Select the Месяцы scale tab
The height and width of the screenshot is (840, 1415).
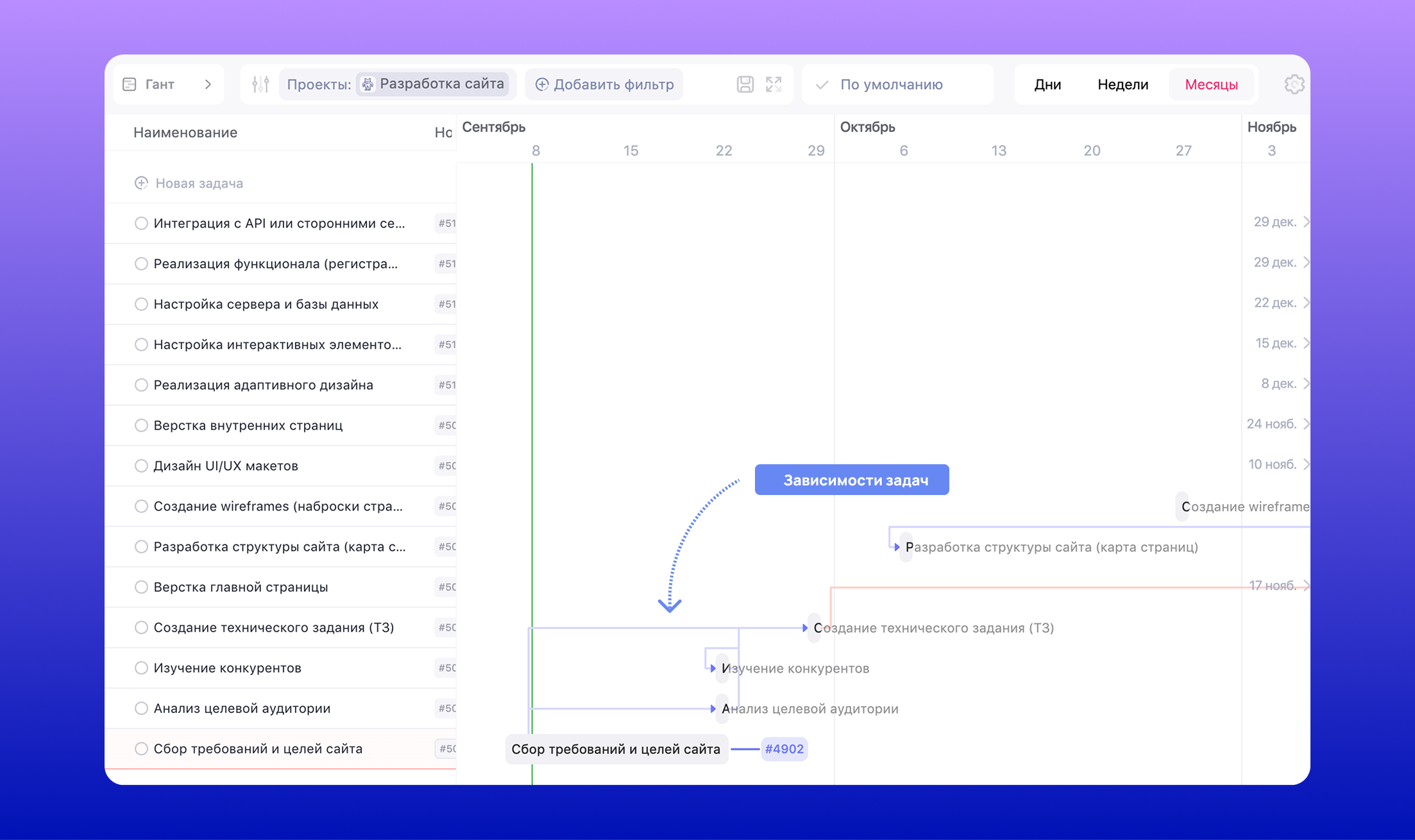coord(1211,84)
